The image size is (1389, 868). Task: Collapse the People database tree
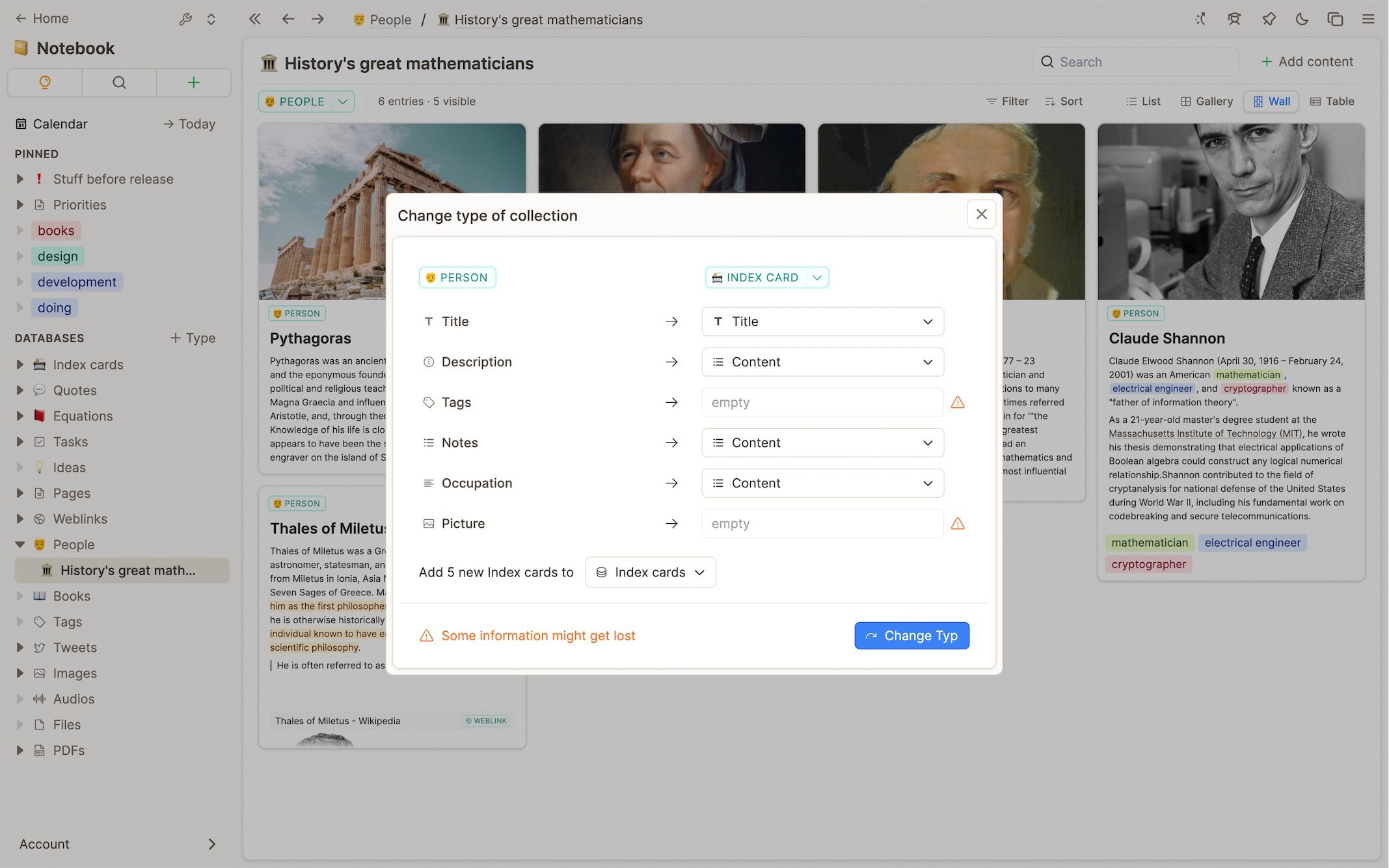(x=20, y=545)
